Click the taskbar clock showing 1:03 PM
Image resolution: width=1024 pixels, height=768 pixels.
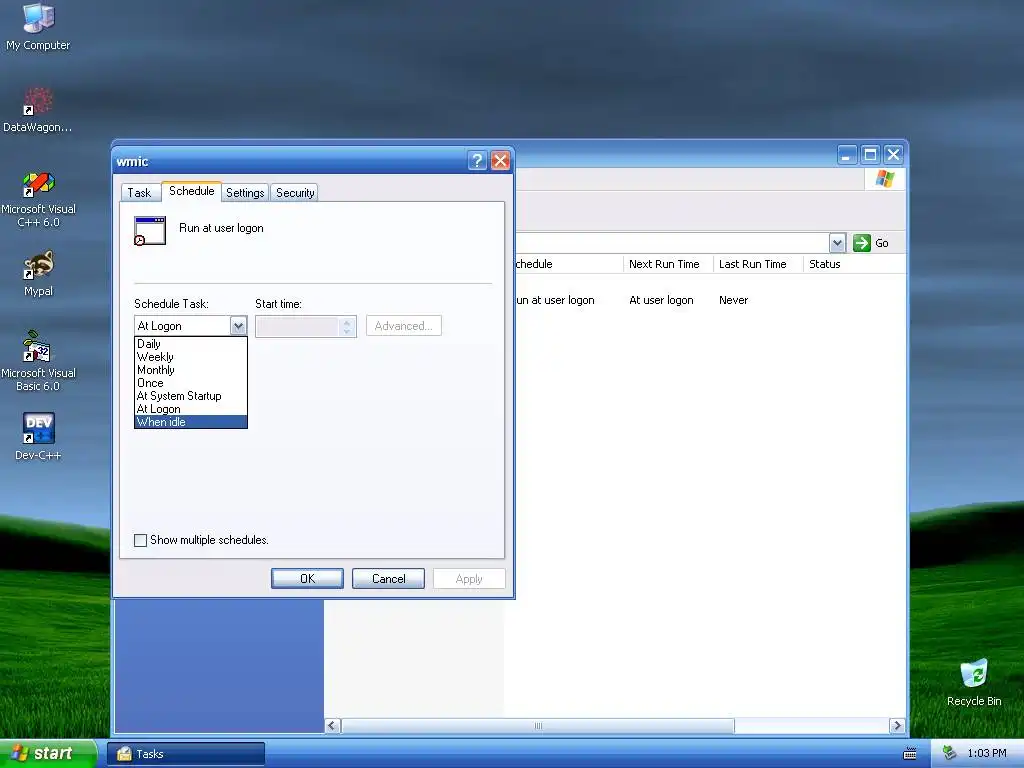click(987, 754)
